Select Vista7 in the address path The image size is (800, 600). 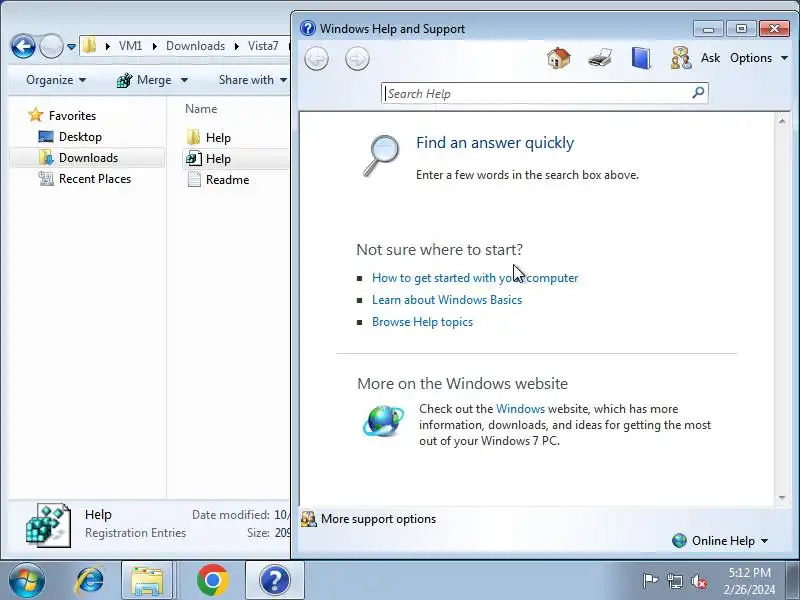pyautogui.click(x=263, y=46)
